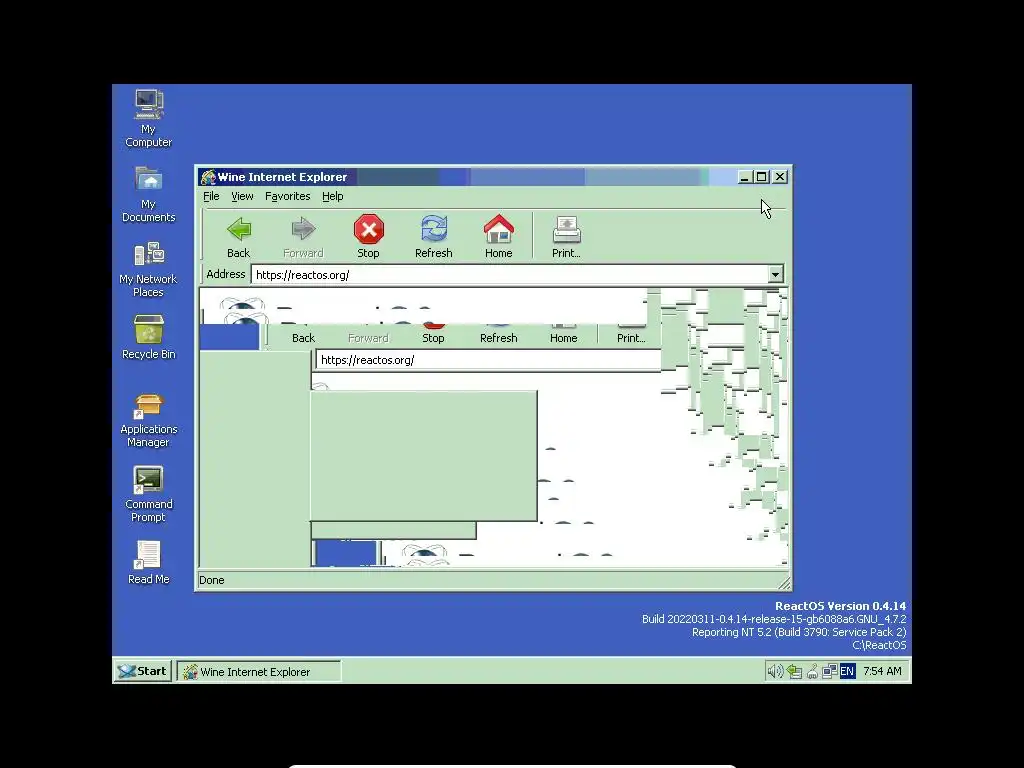Select the My Documents desktop icon
The height and width of the screenshot is (768, 1024).
coord(149,178)
